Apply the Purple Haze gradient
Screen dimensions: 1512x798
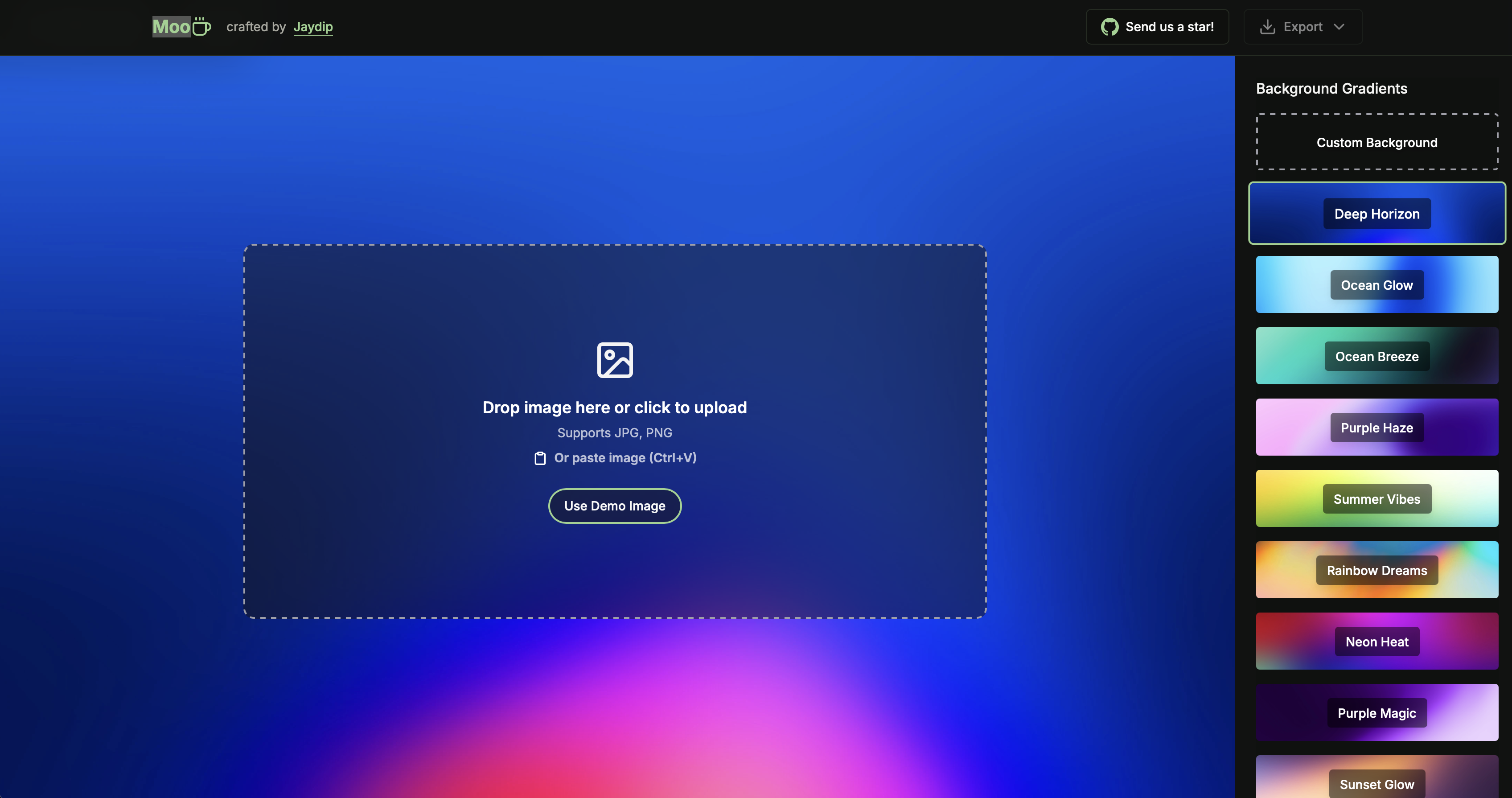point(1376,428)
